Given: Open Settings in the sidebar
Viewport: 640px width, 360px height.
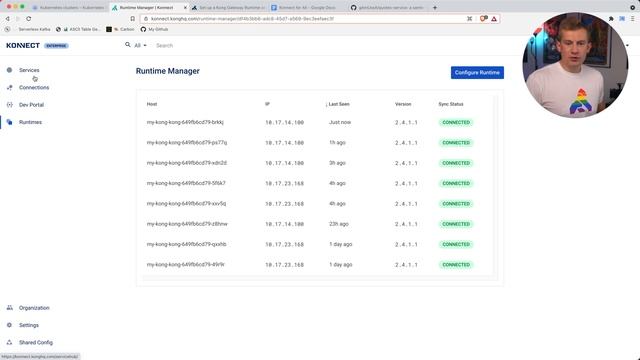Looking at the screenshot, I should pos(29,325).
